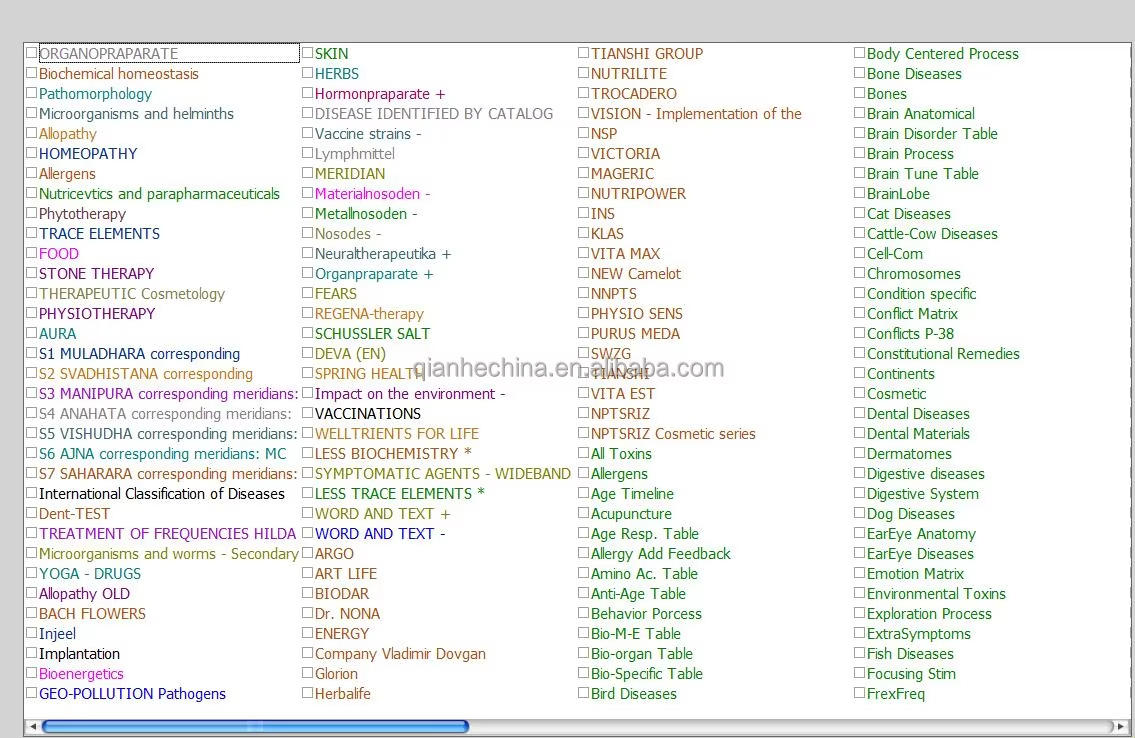This screenshot has width=1135, height=738.
Task: Click the PHYSIOTHERAPY label
Action: coord(97,313)
